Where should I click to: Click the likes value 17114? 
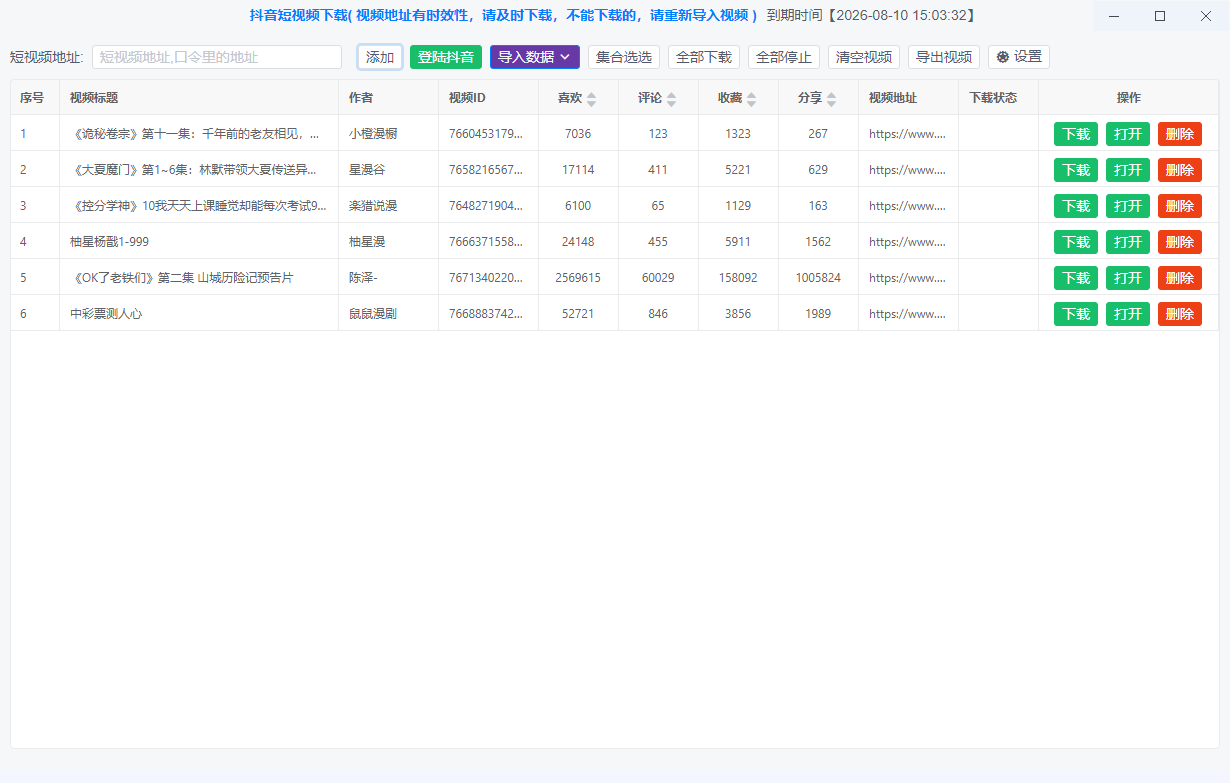click(x=578, y=170)
